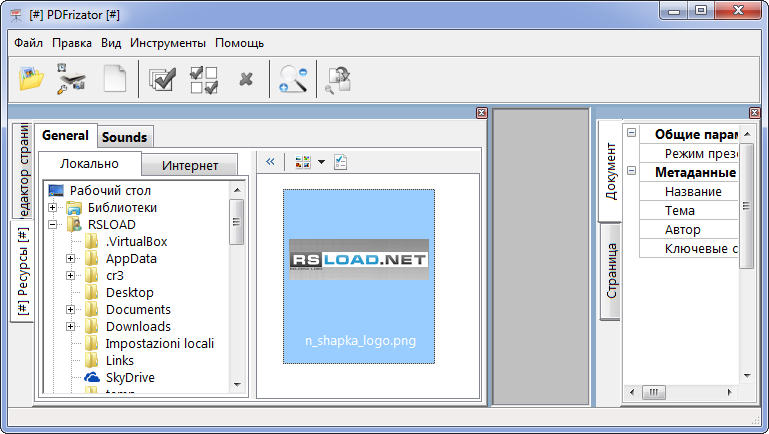
Task: Click the magnifier zoom toolbar icon
Action: point(293,79)
